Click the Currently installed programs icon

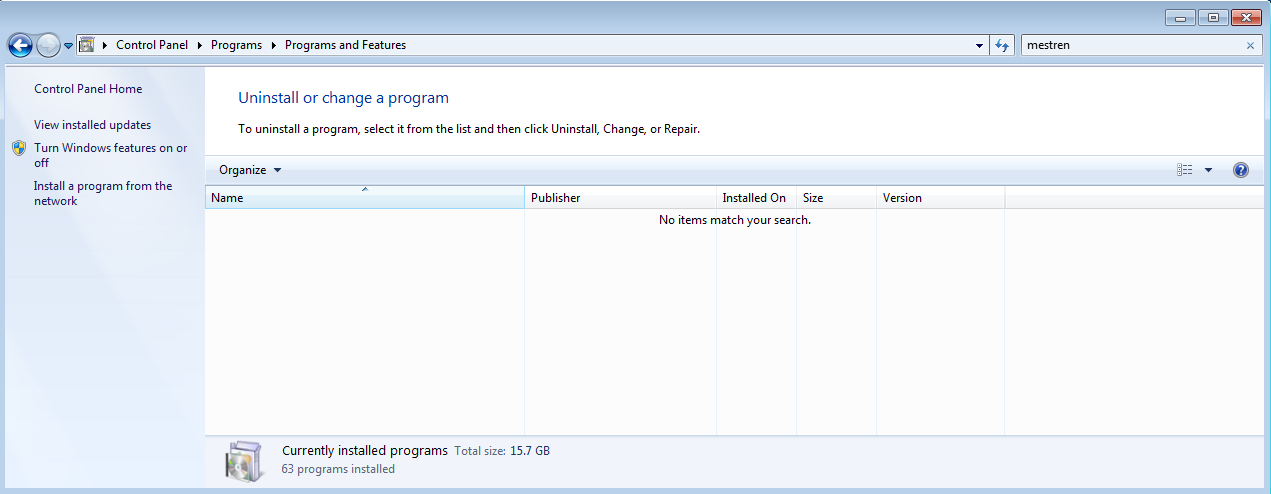click(x=243, y=460)
